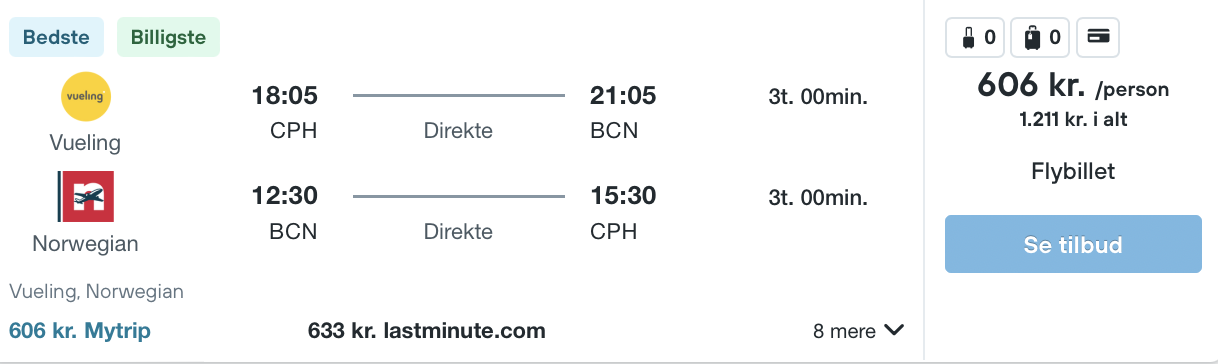The image size is (1218, 364).
Task: Open the 8 mere providers list
Action: (858, 331)
